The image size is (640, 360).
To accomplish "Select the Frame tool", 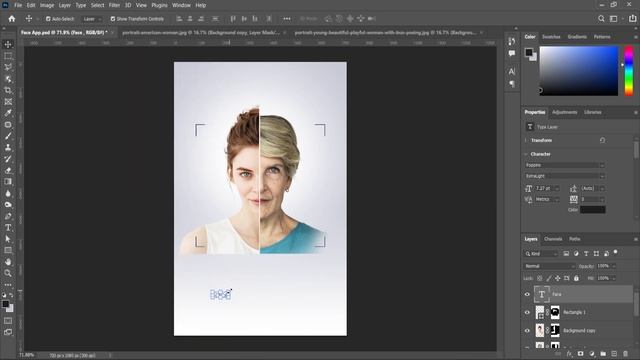I will (8, 102).
